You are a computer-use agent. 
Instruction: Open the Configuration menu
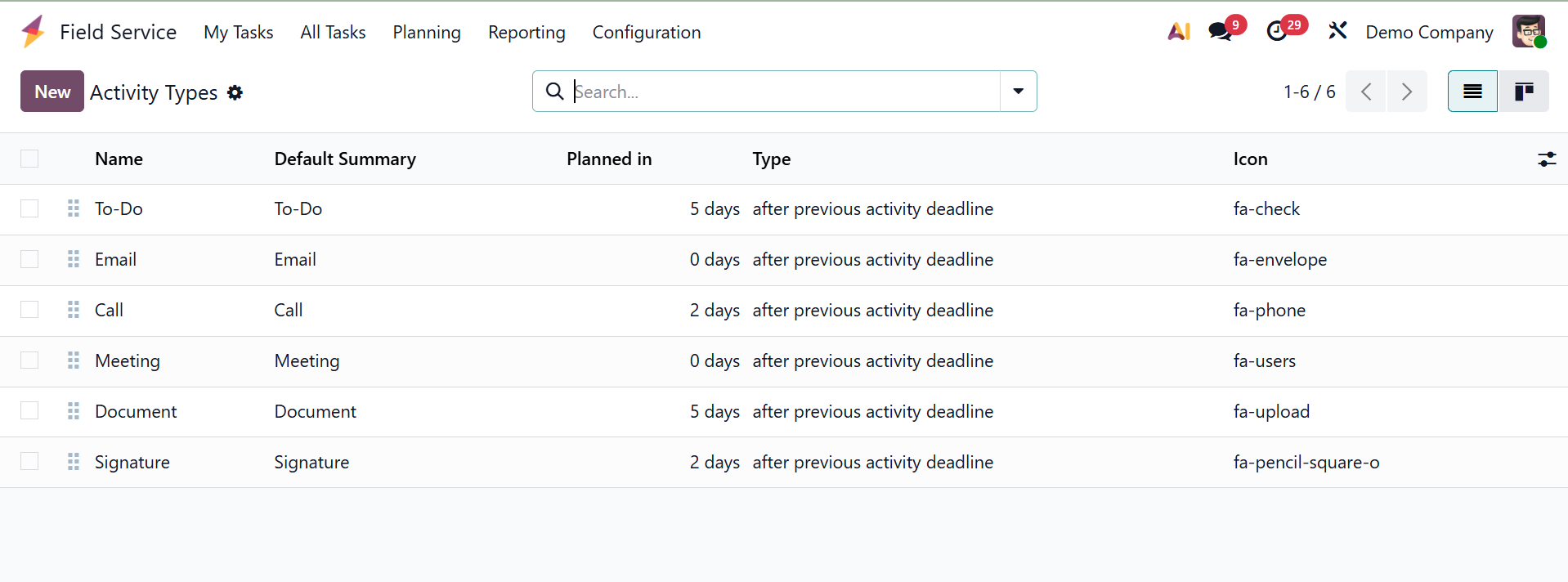coord(647,33)
